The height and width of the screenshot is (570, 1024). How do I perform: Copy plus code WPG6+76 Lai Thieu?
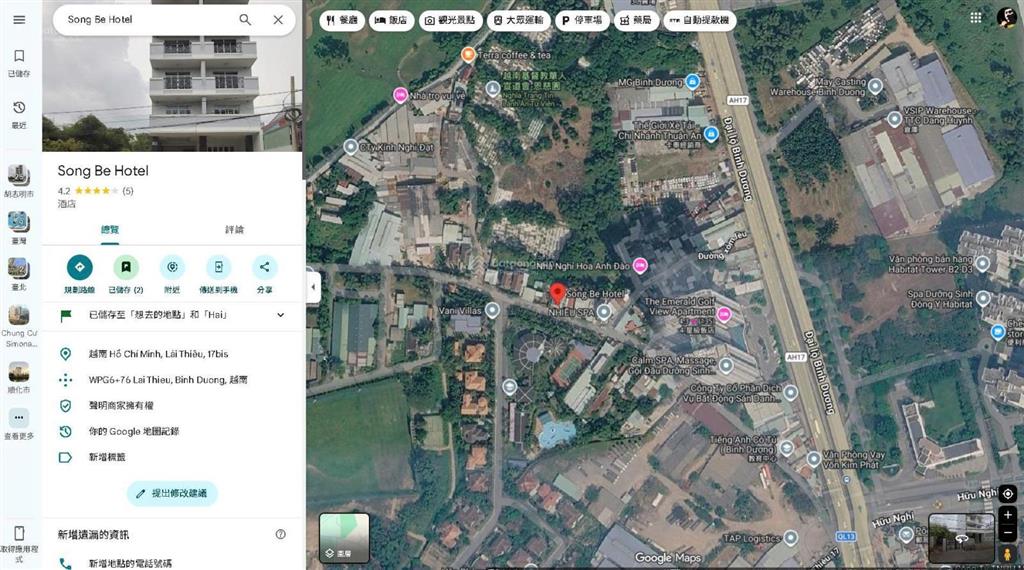tap(173, 379)
